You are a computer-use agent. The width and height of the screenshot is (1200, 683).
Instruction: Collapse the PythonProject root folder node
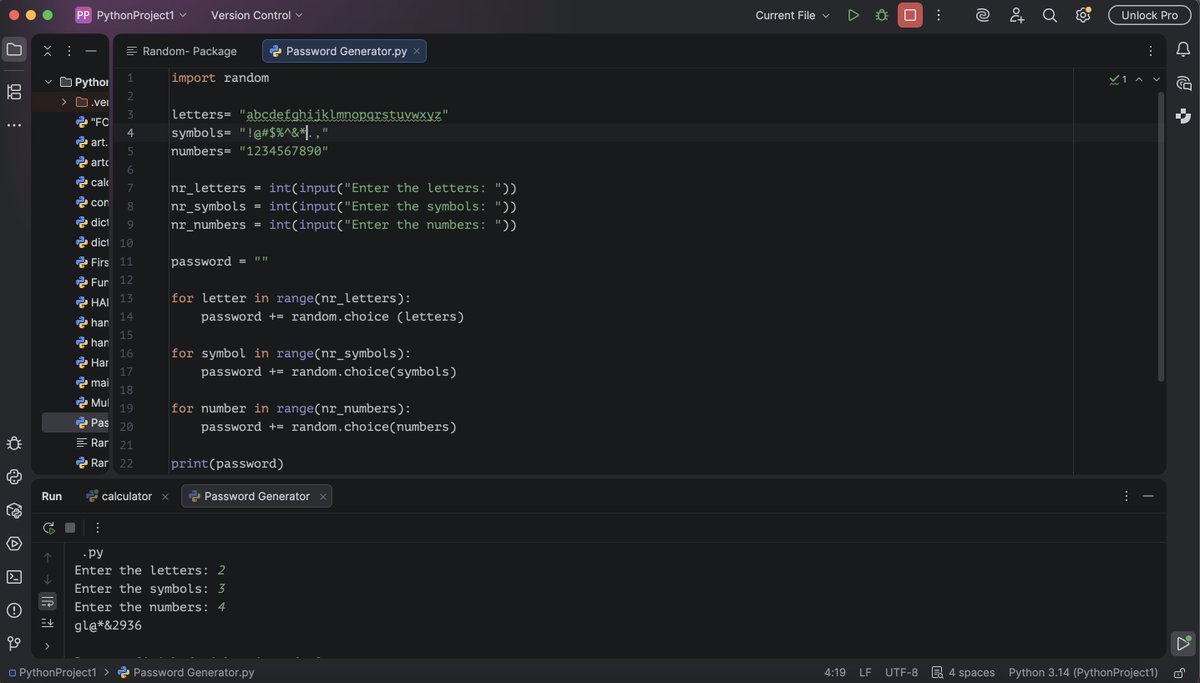coord(47,82)
